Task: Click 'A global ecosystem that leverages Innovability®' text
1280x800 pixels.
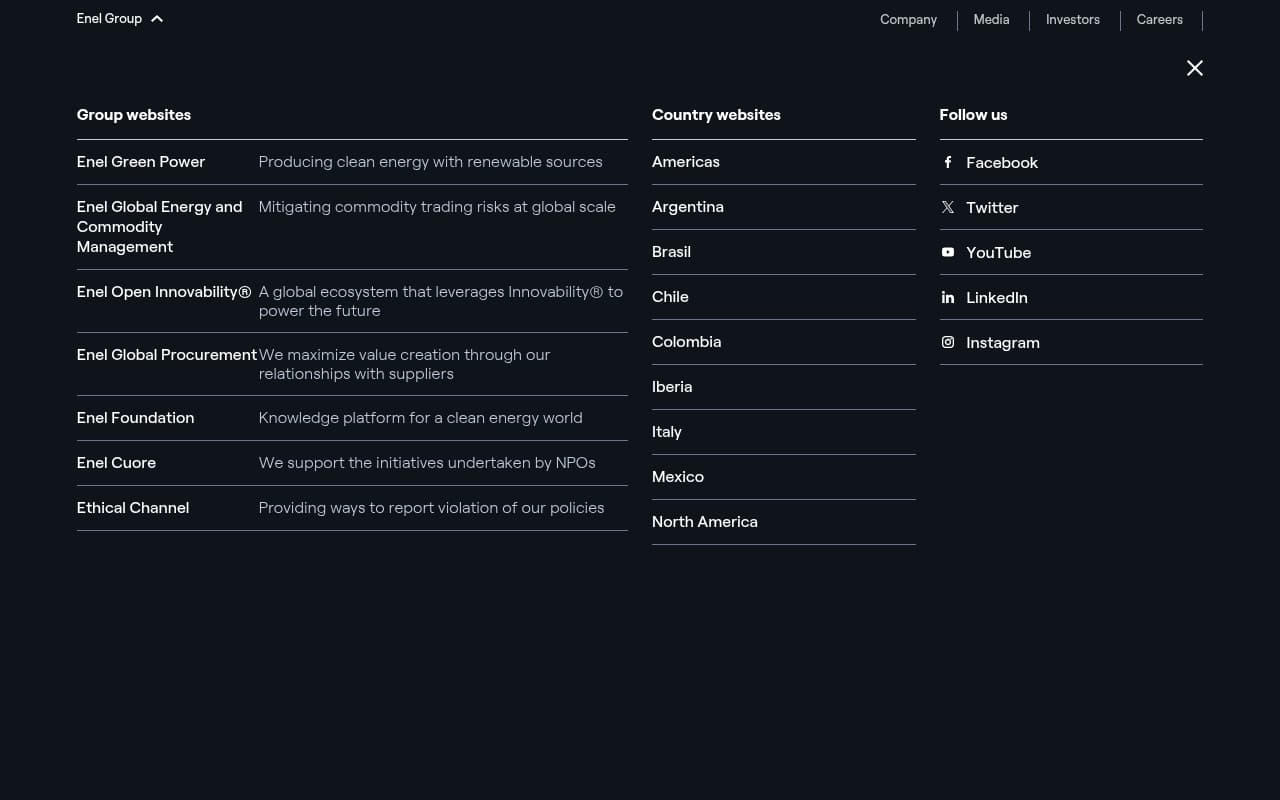Action: click(x=441, y=301)
